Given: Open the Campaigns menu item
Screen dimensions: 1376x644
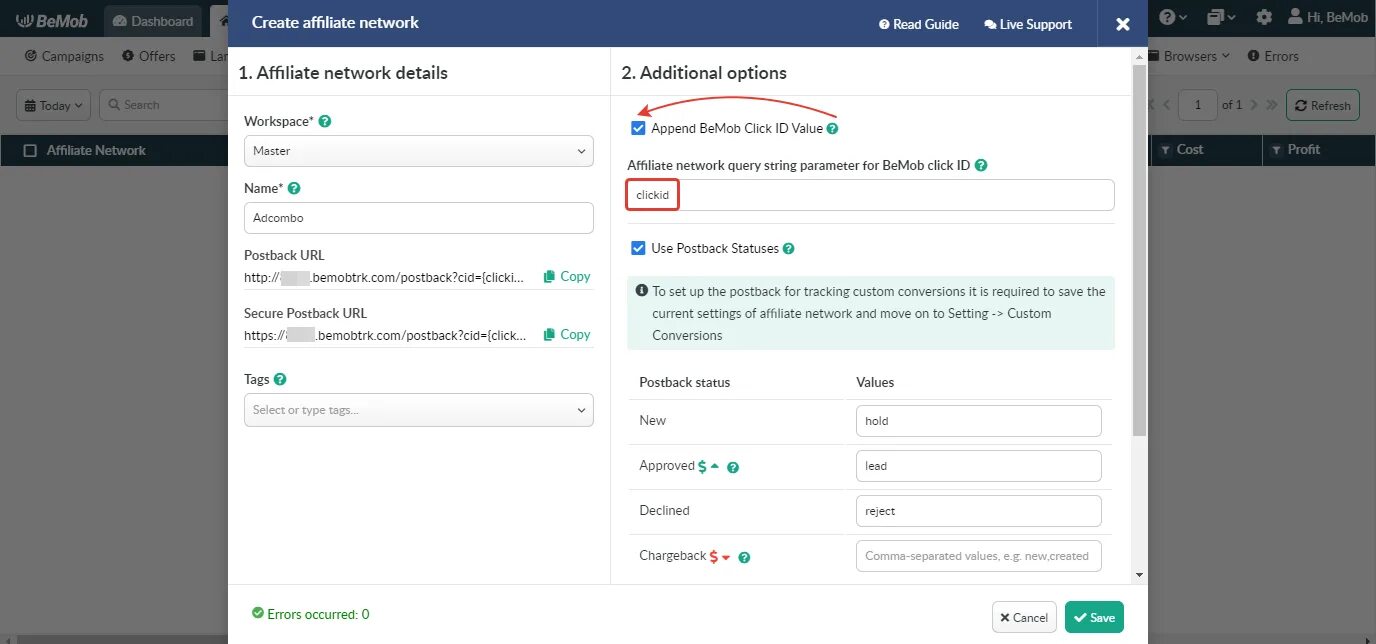Looking at the screenshot, I should point(64,56).
